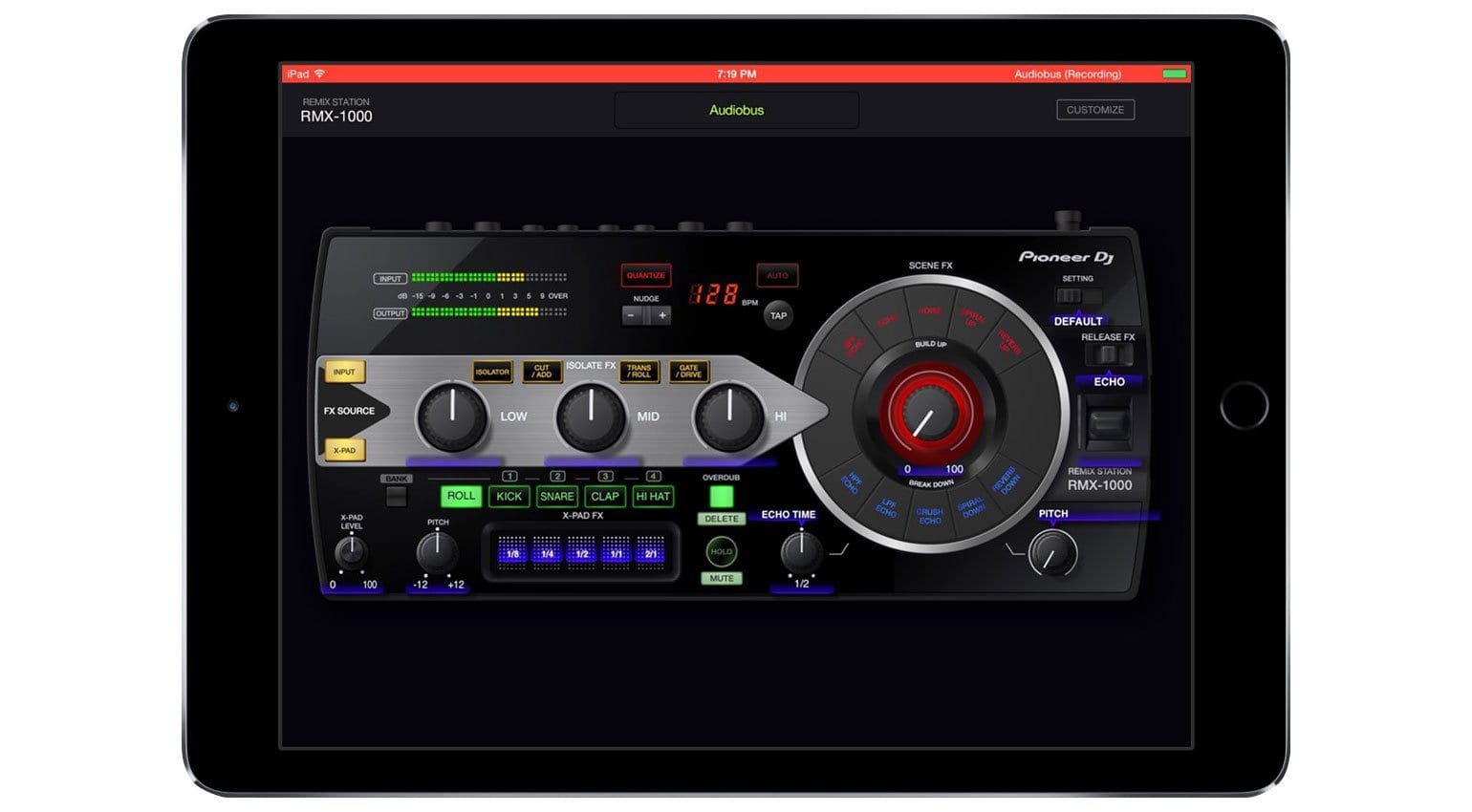The width and height of the screenshot is (1472, 812).
Task: Select the Kick pad in X-Pad FX
Action: [x=509, y=496]
